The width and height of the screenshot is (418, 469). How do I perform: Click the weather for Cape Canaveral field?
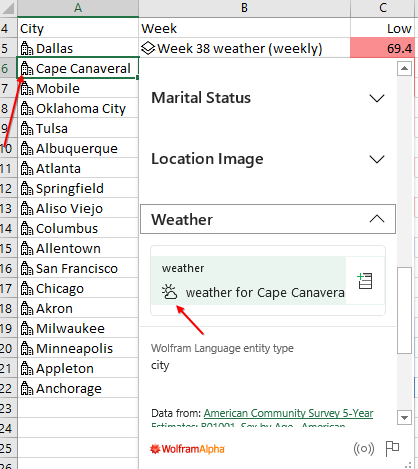click(248, 280)
